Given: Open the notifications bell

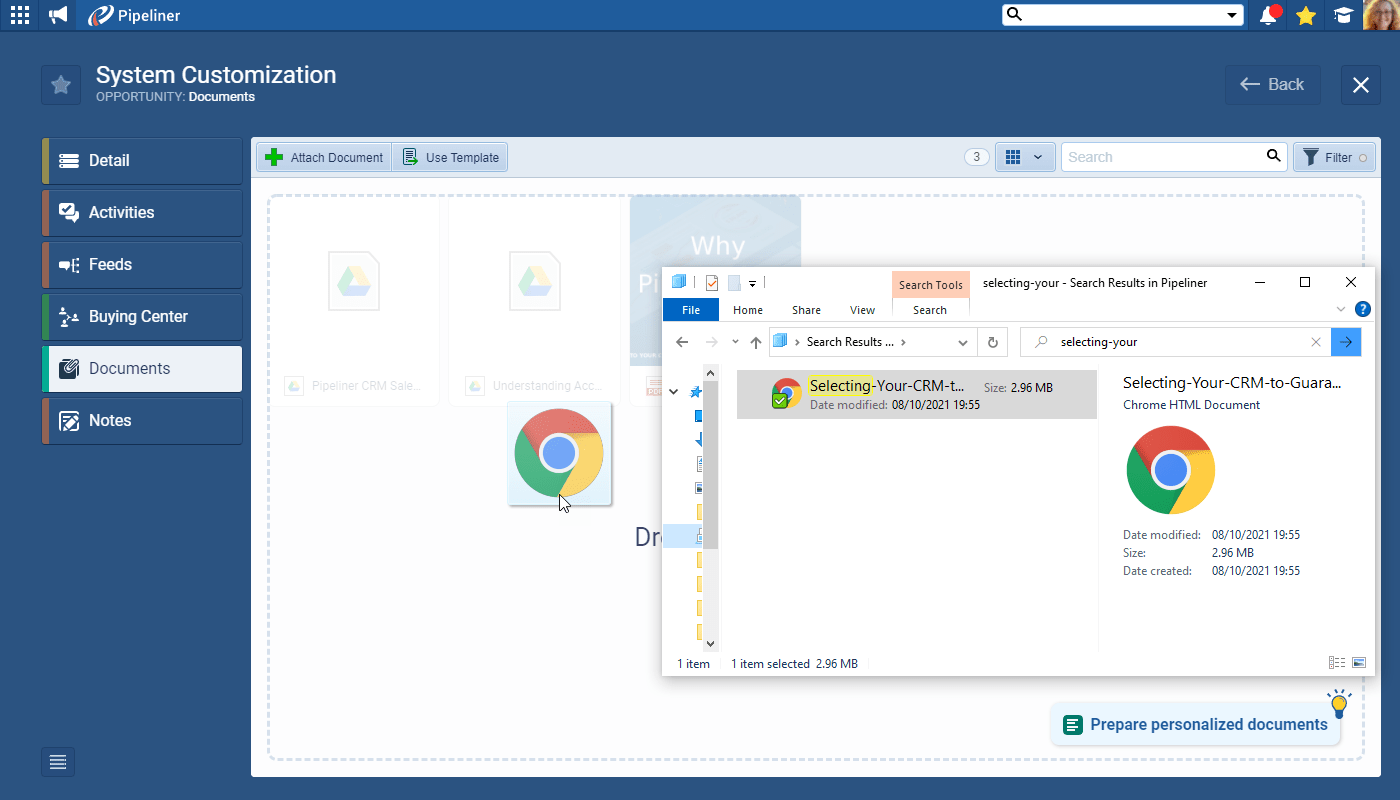Looking at the screenshot, I should [x=1268, y=15].
